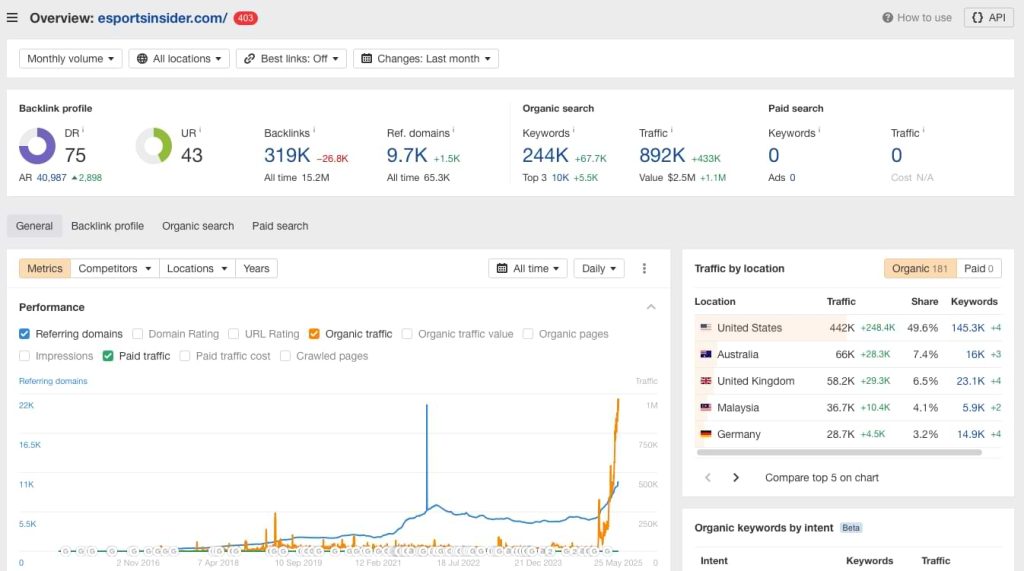Image resolution: width=1024 pixels, height=571 pixels.
Task: Click the Australia flag icon
Action: [x=706, y=354]
